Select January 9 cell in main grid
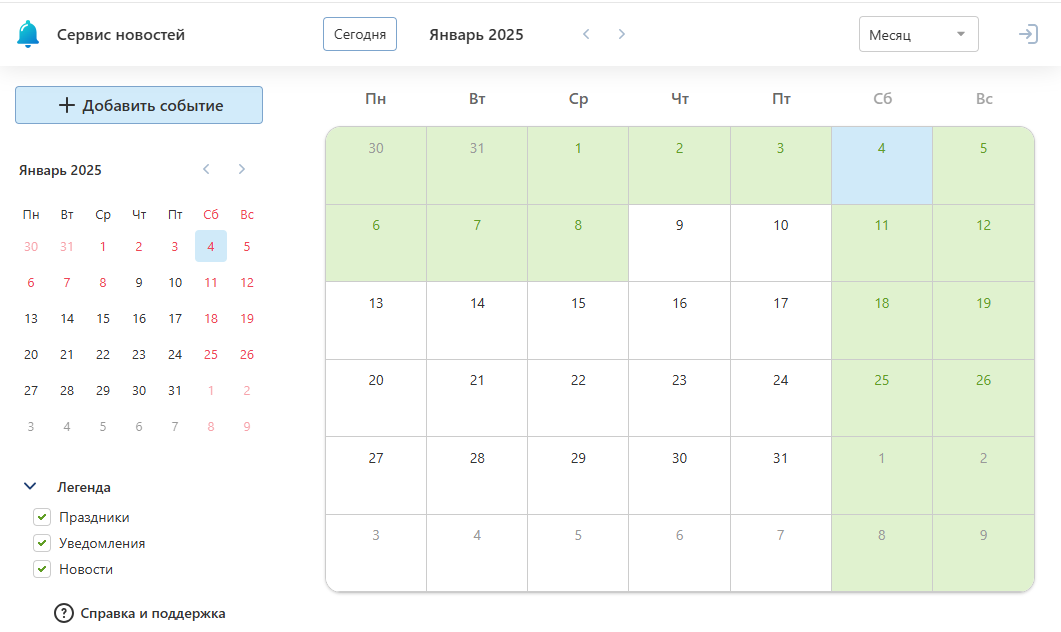The image size is (1061, 632). 679,243
